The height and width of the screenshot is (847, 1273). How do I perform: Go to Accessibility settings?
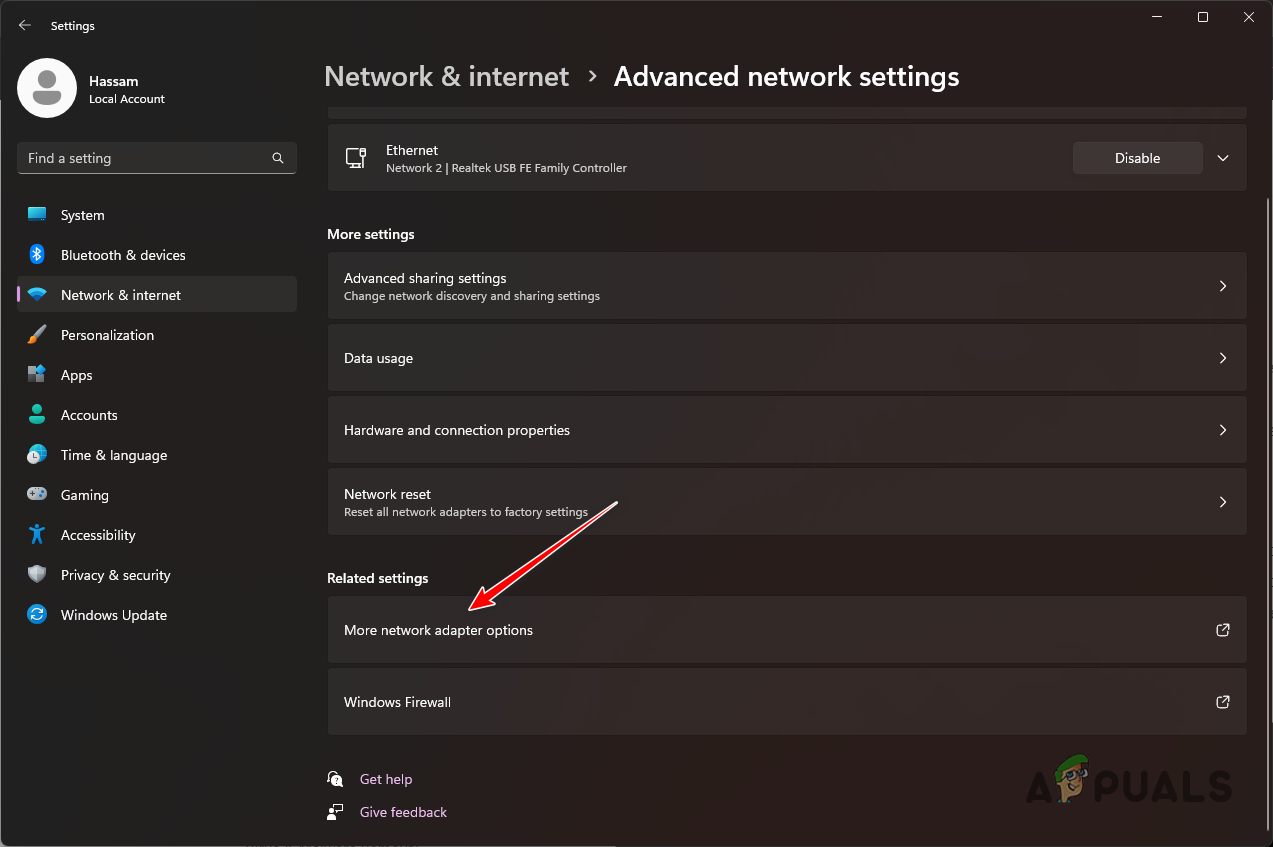click(97, 534)
